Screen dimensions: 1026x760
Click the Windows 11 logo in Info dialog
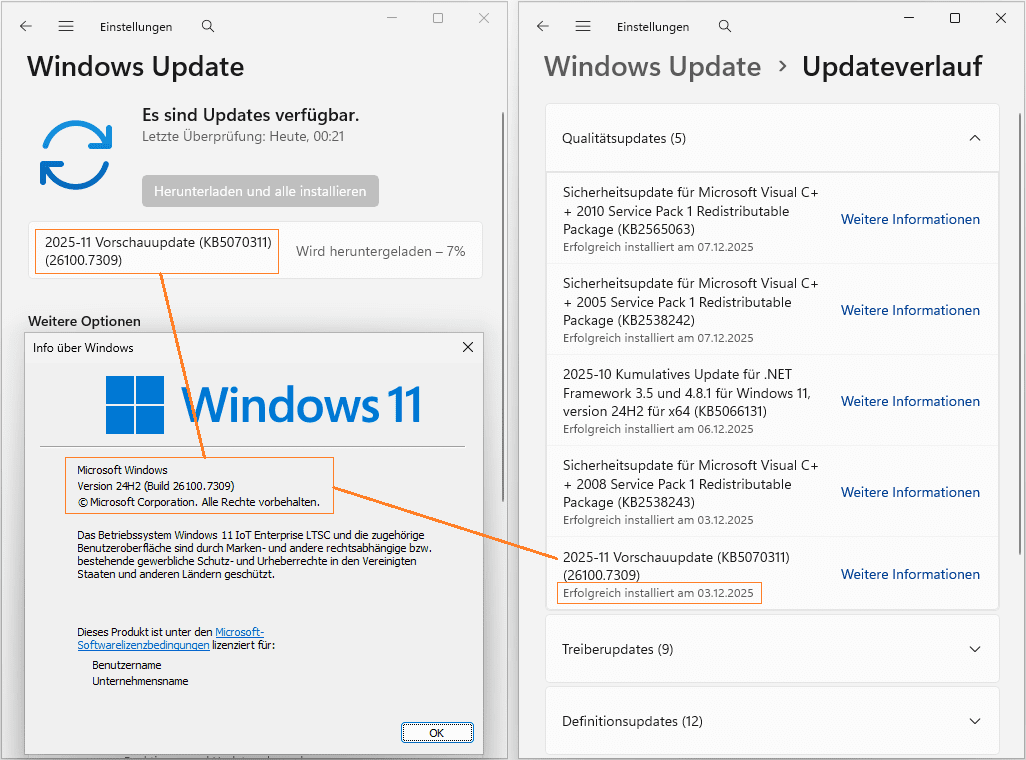(x=262, y=405)
